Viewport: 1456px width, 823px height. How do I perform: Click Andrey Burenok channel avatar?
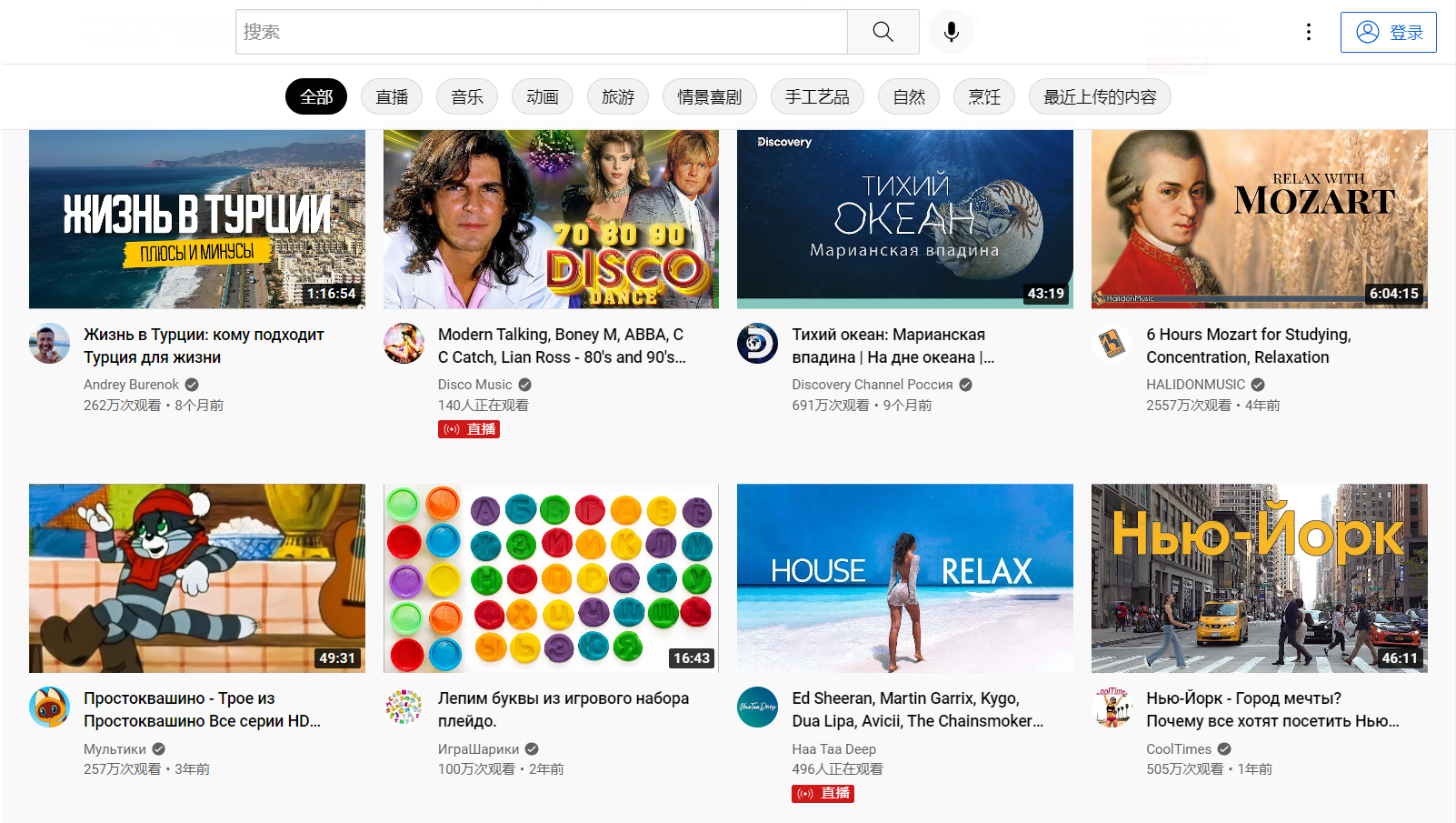tap(49, 344)
